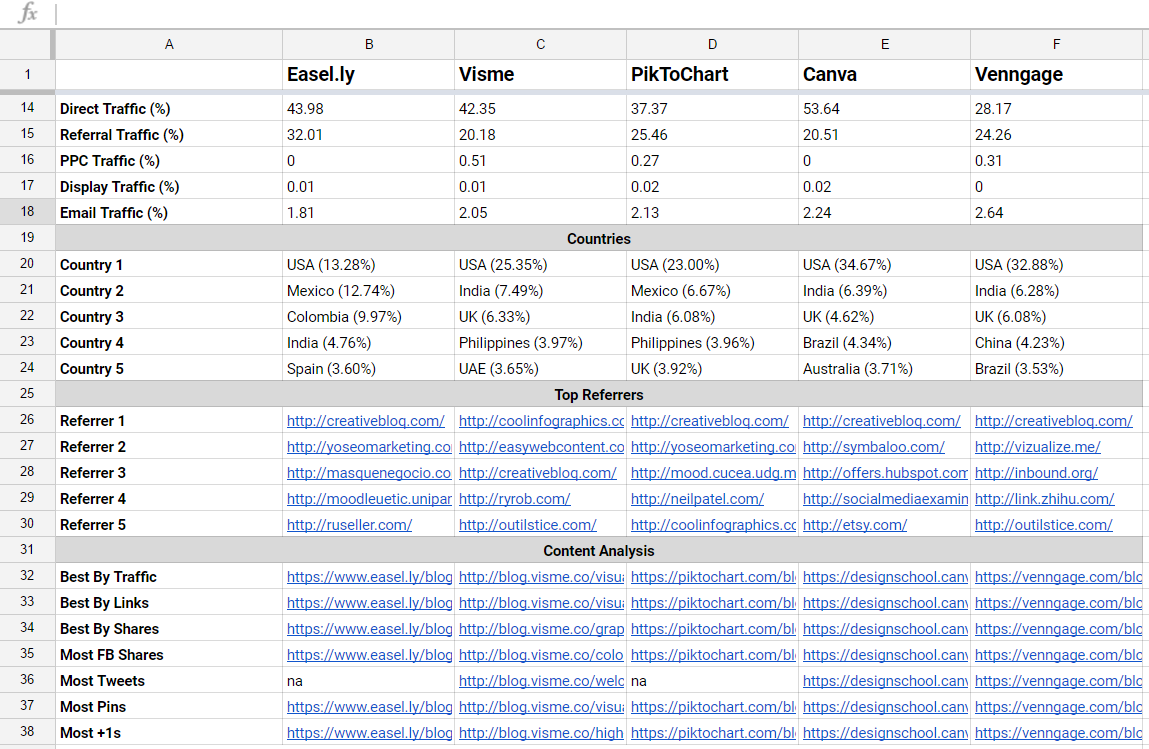This screenshot has height=749, width=1149.
Task: Open Visme Most +1s link
Action: point(541,733)
